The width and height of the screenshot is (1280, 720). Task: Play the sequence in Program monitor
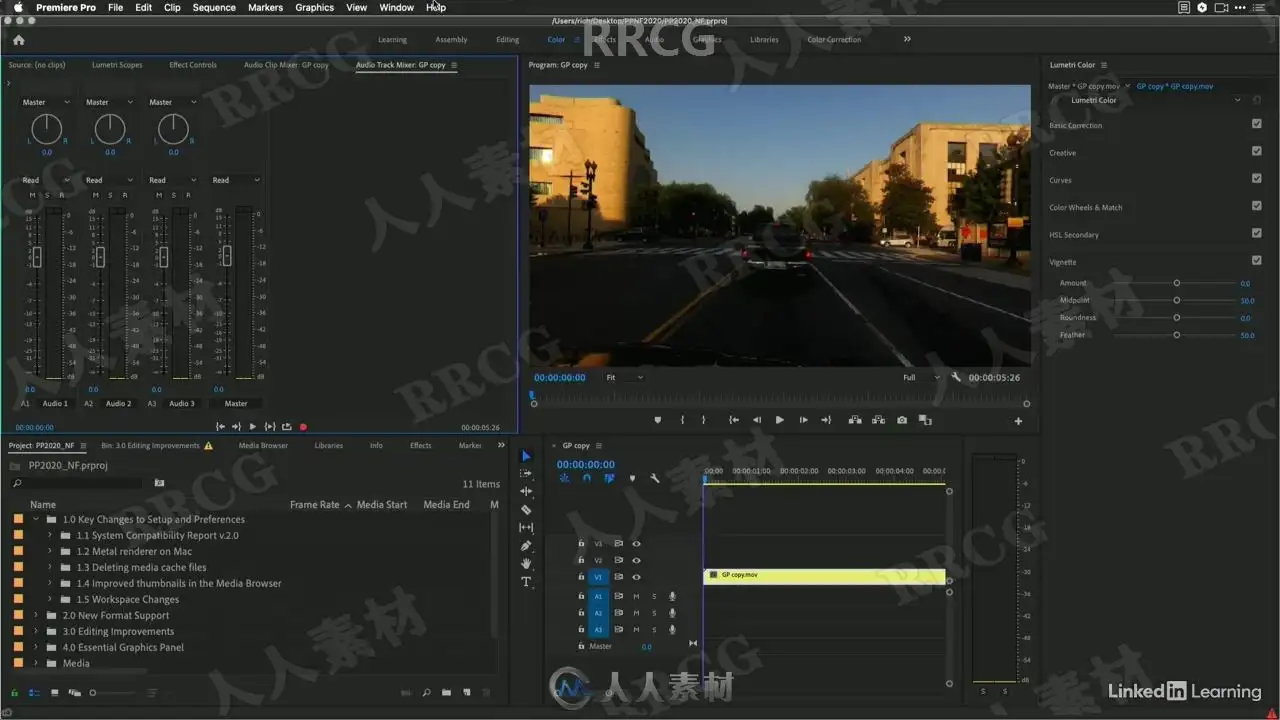tap(780, 420)
